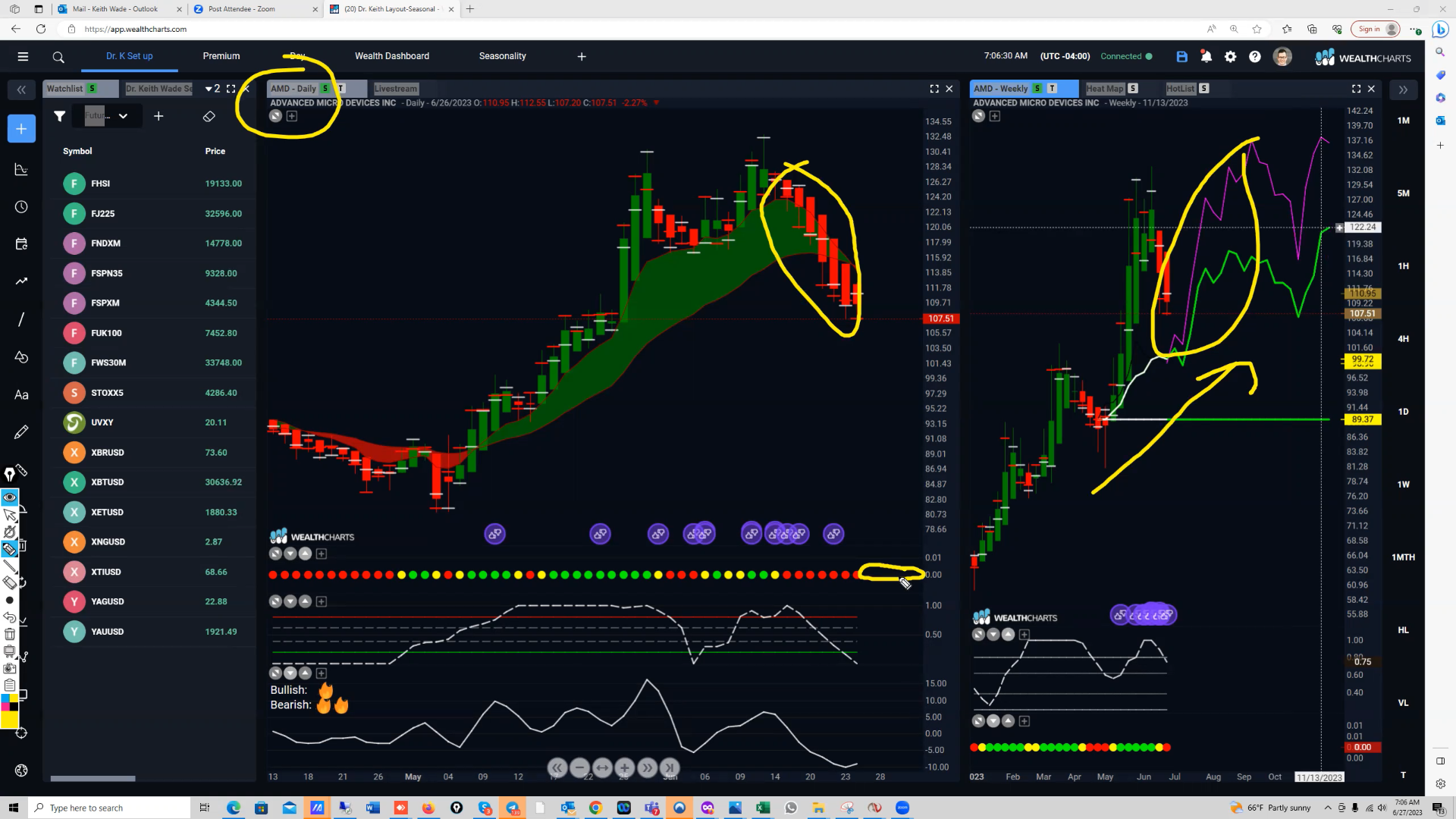Image resolution: width=1456 pixels, height=819 pixels.
Task: Open the clock history tool in sidebar
Action: tap(21, 207)
